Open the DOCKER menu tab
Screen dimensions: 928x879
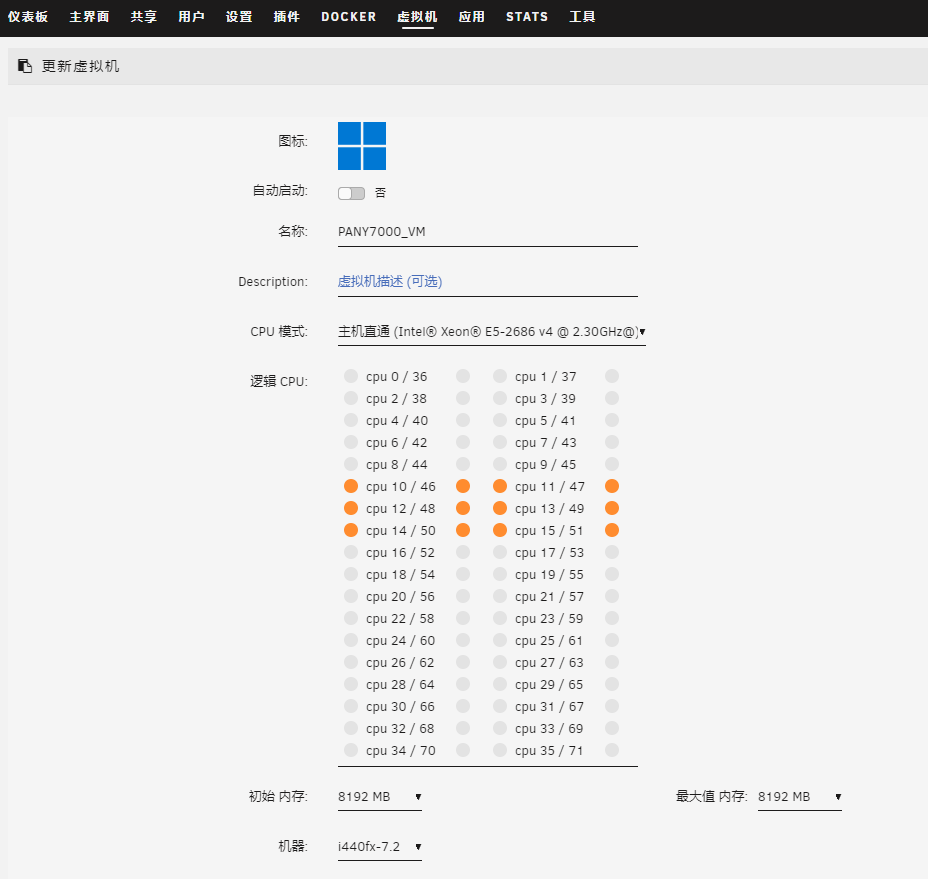[348, 17]
